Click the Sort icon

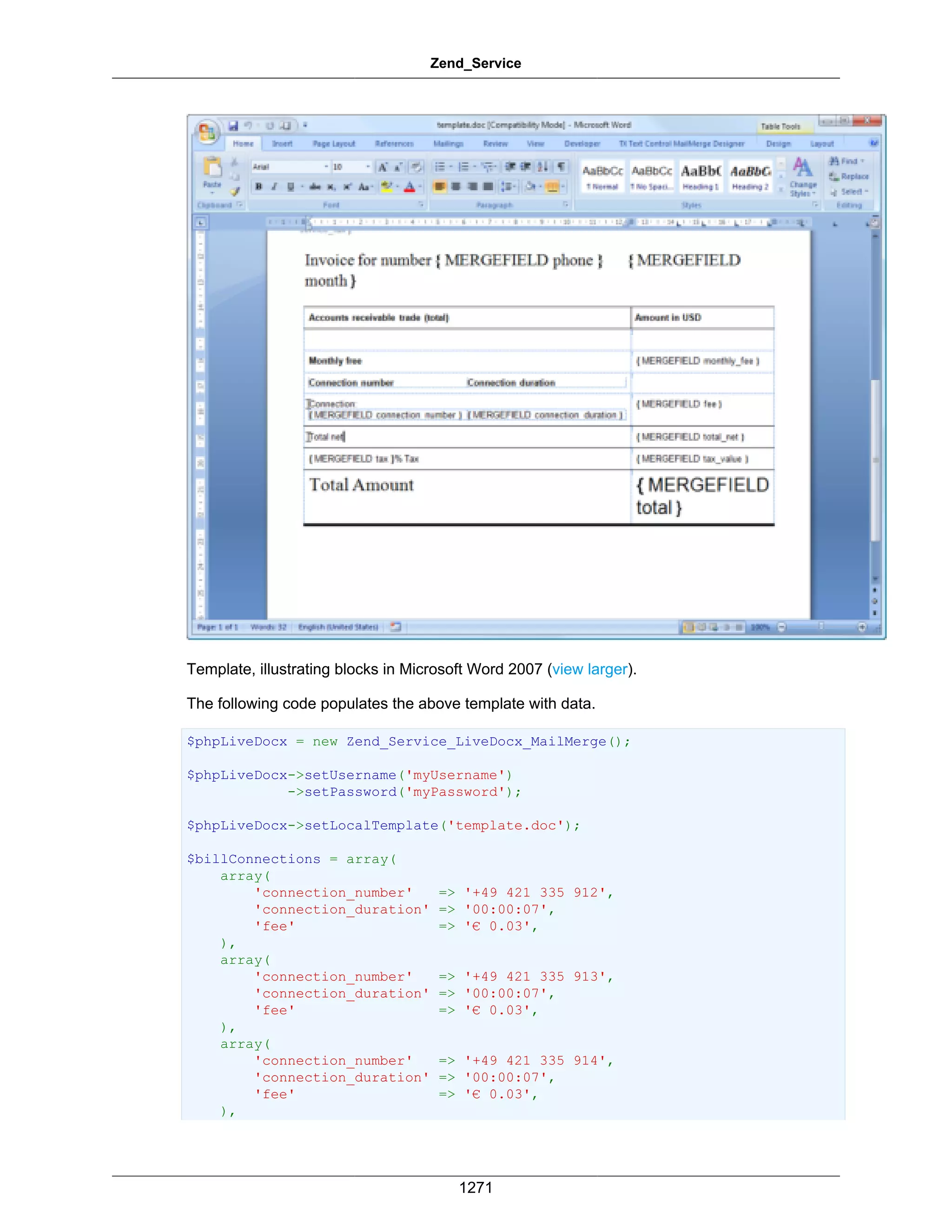pos(543,166)
